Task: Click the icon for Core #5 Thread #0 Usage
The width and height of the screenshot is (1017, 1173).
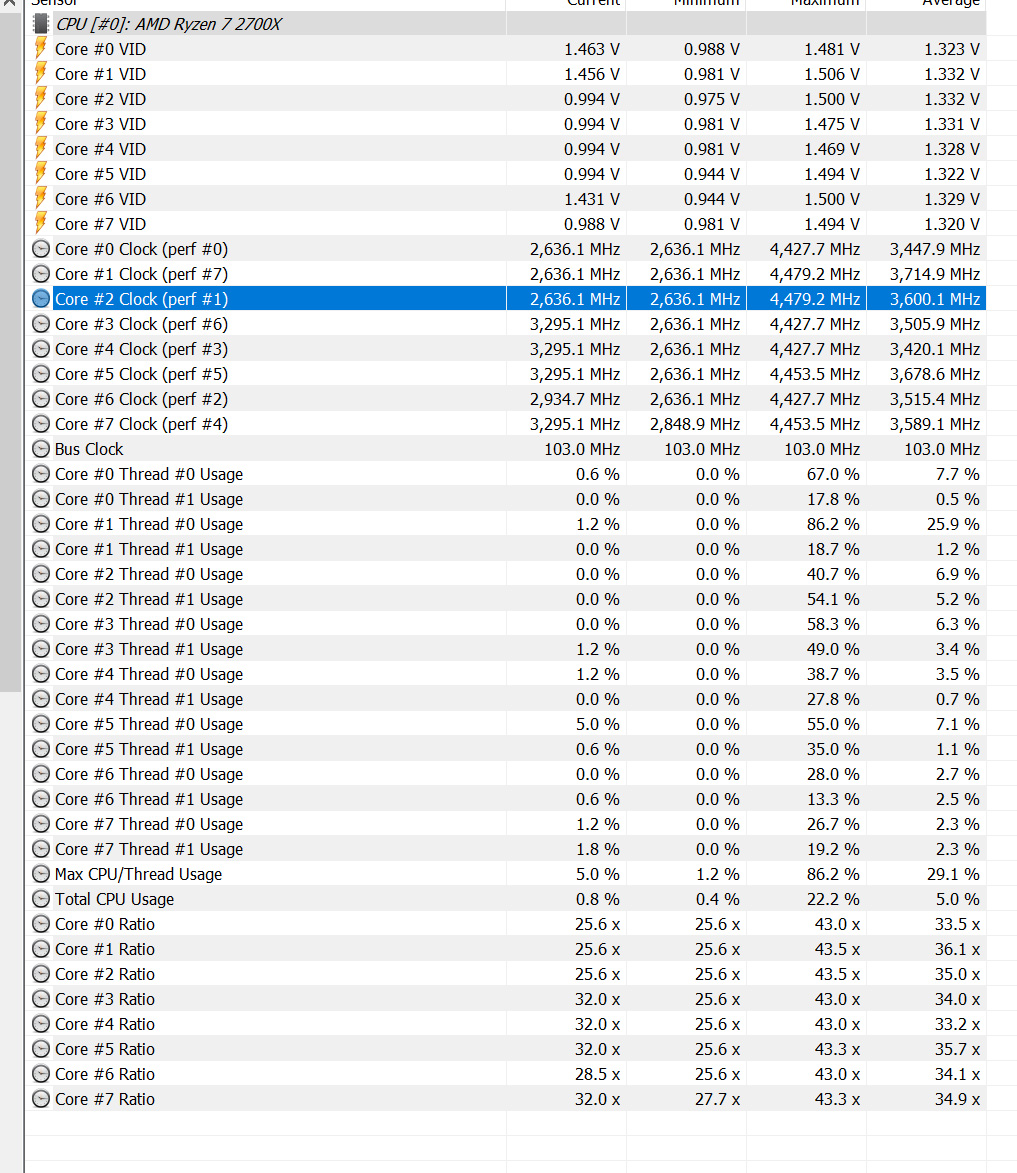Action: 41,723
